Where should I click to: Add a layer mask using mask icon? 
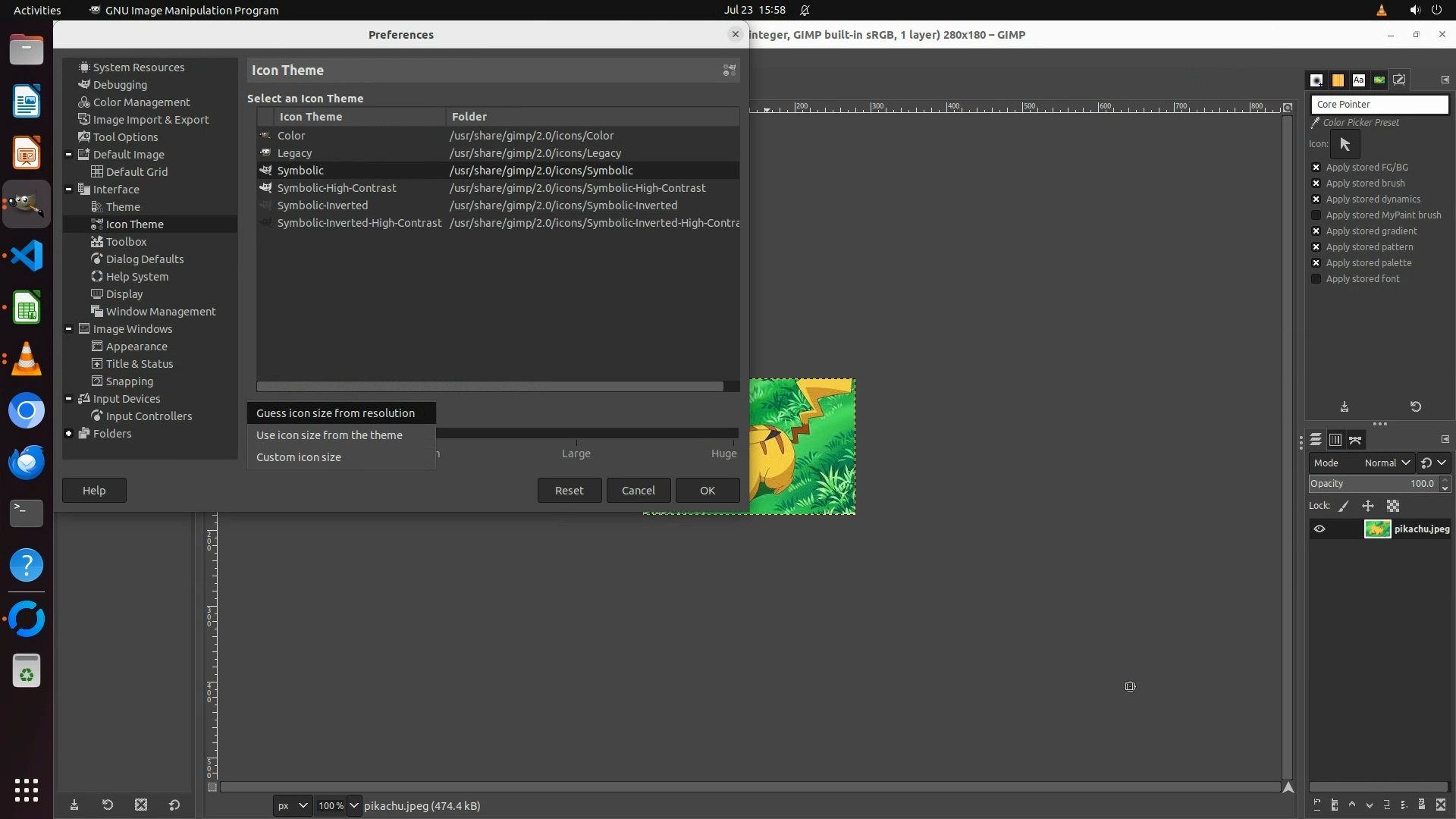(1422, 805)
